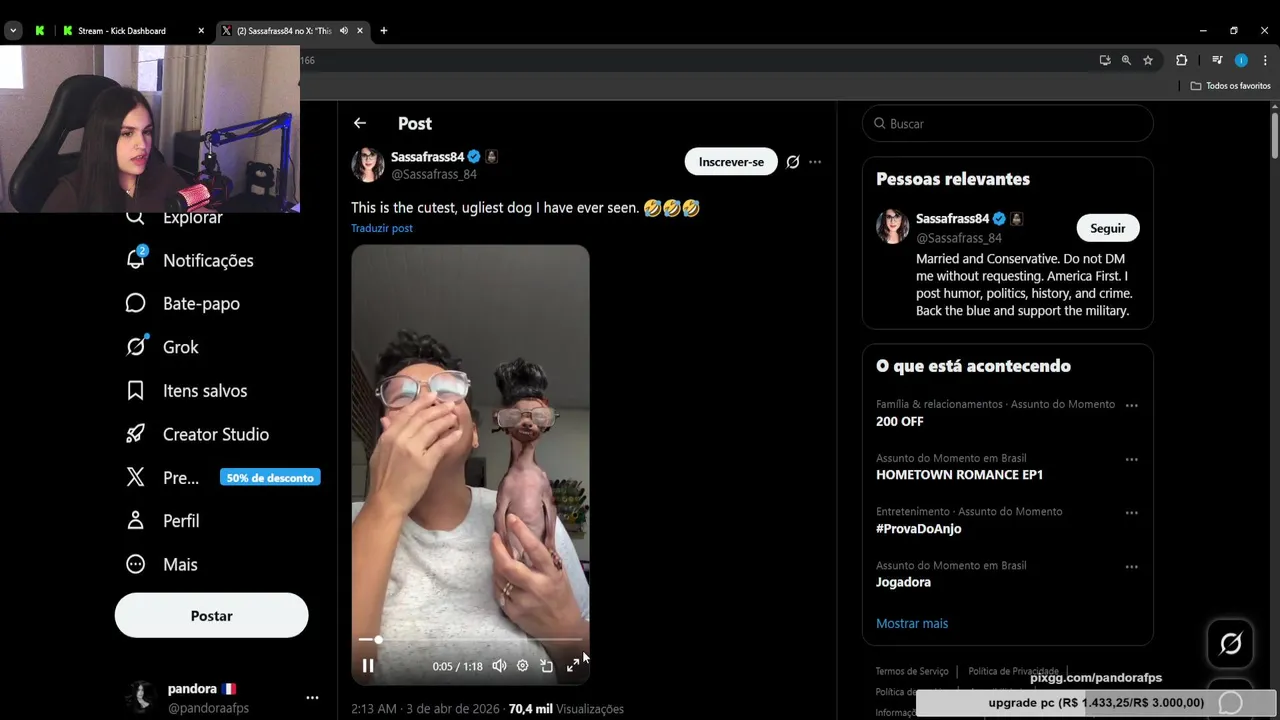Select the pinned Kick tab
The width and height of the screenshot is (1280, 720).
click(40, 31)
